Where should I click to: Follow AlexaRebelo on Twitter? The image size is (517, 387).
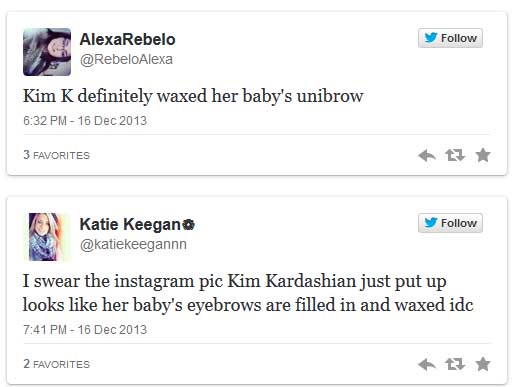point(450,38)
